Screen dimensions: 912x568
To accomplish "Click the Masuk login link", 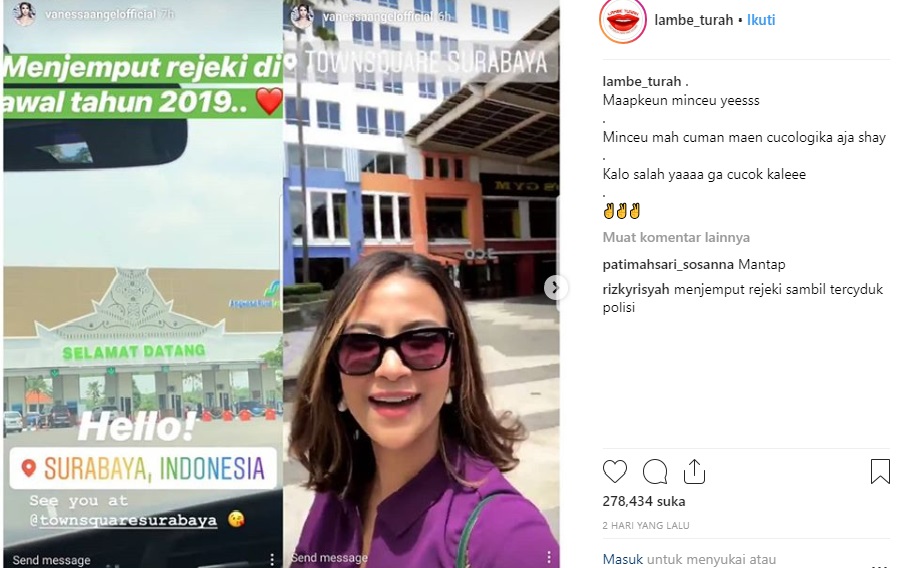I will click(622, 559).
